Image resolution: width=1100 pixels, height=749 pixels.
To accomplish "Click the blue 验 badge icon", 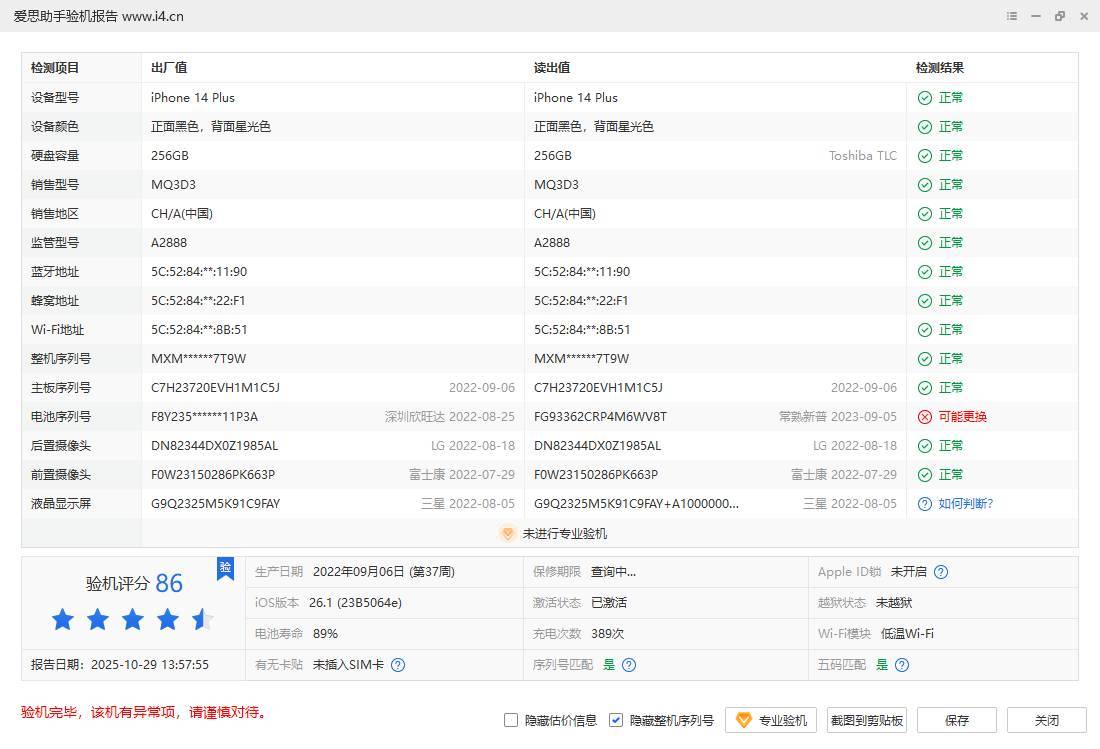I will [225, 568].
